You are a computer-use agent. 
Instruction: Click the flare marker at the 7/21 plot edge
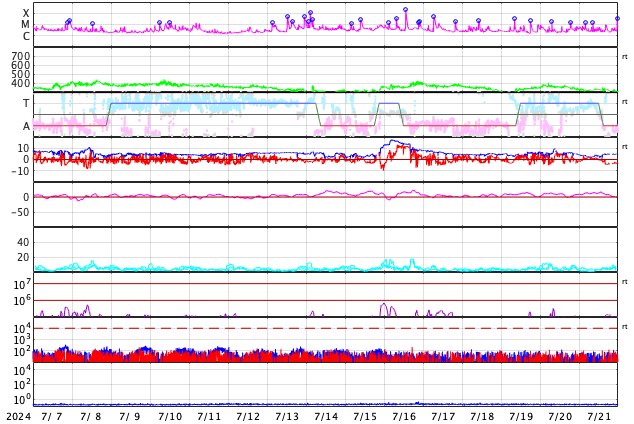pyautogui.click(x=617, y=19)
